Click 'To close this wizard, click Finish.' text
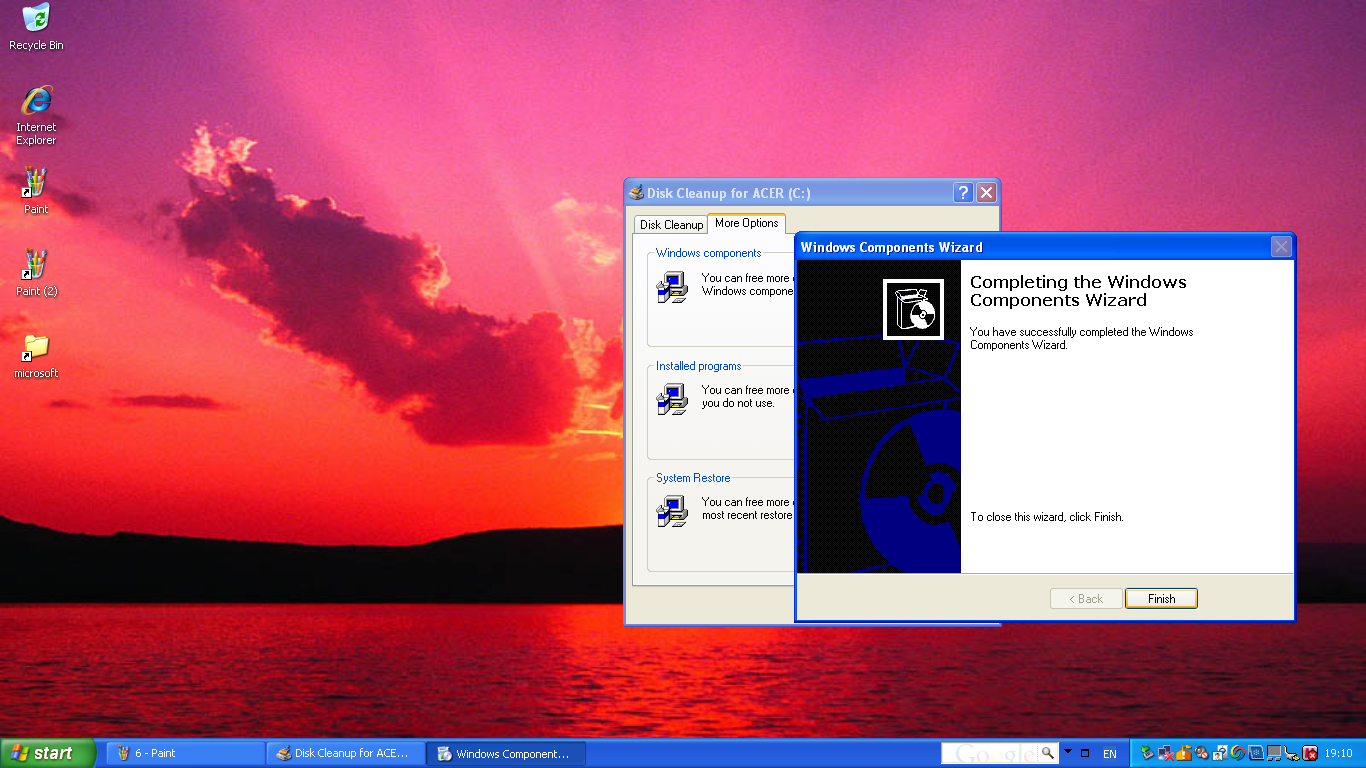Image resolution: width=1366 pixels, height=768 pixels. pyautogui.click(x=1047, y=517)
